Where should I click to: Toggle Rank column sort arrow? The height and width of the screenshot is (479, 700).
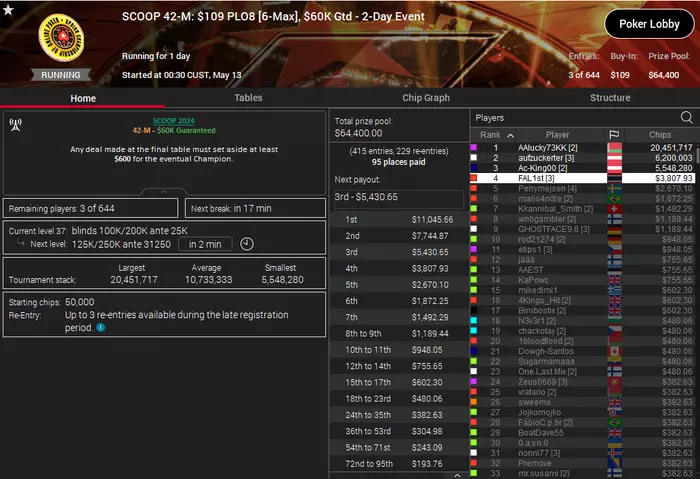[x=510, y=135]
